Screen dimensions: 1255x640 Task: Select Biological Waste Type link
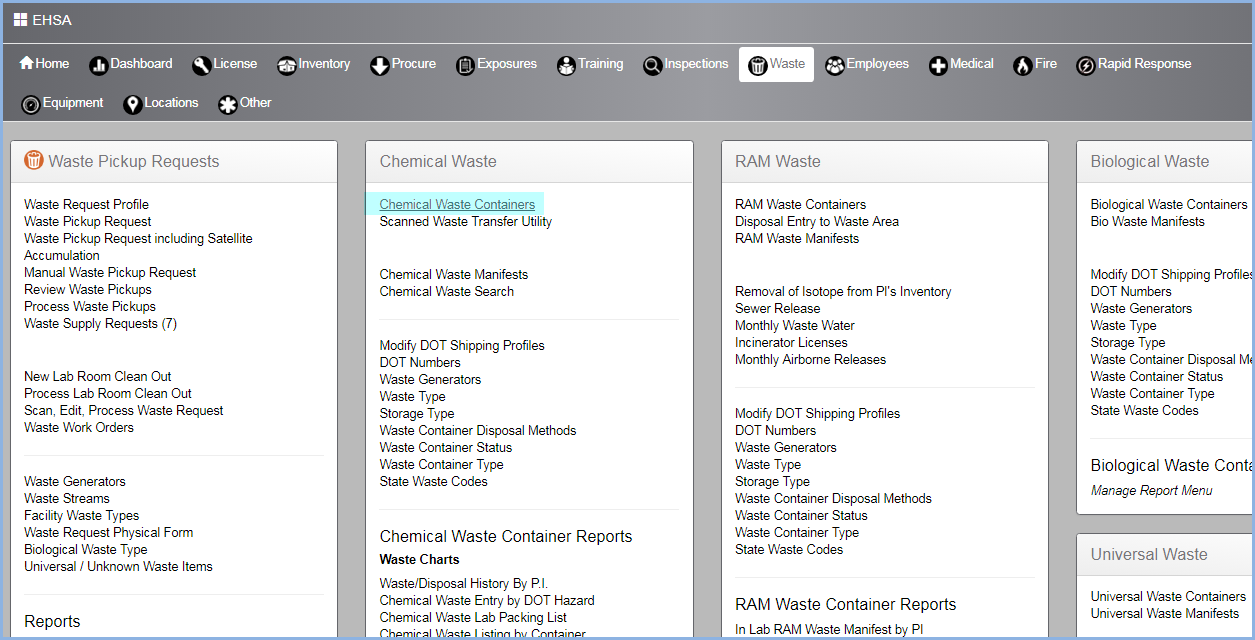tap(86, 550)
